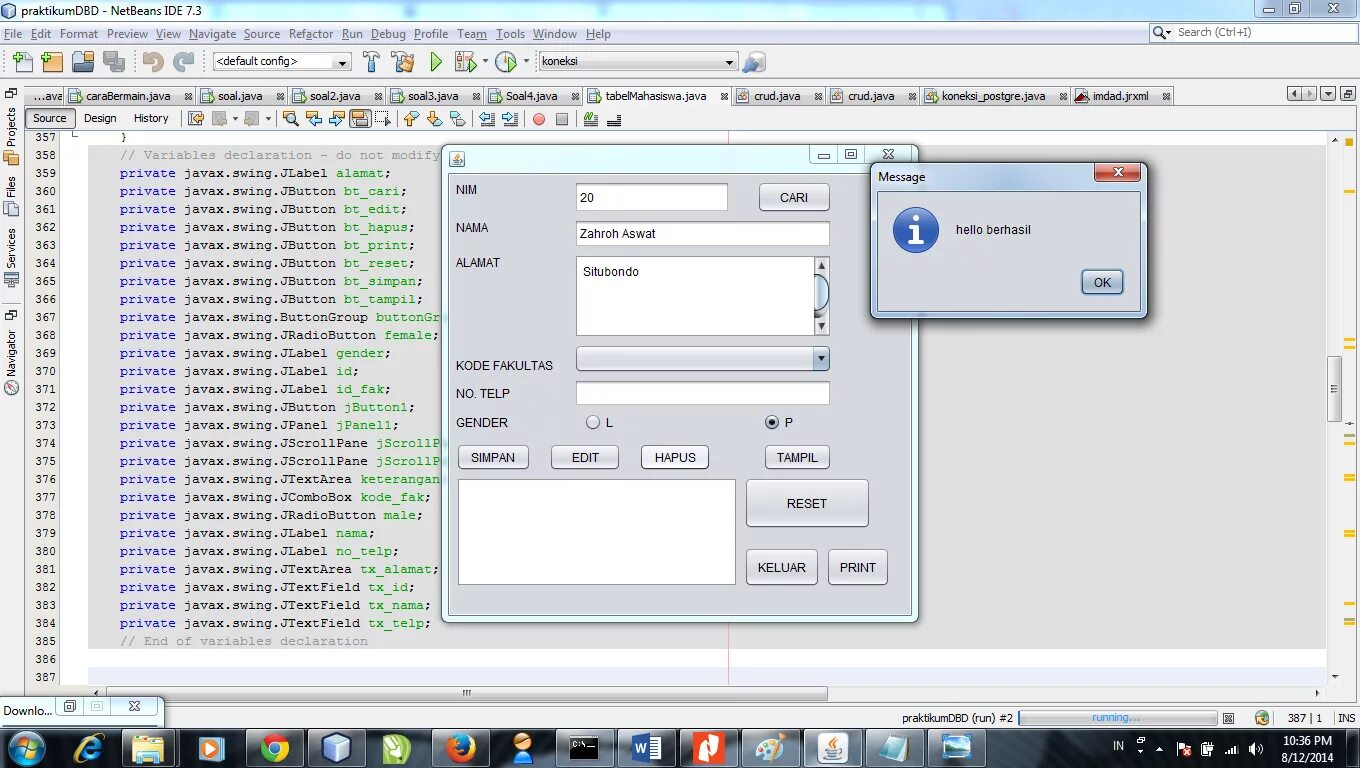Open Microsoft Word from the taskbar
This screenshot has height=768, width=1360.
(646, 748)
